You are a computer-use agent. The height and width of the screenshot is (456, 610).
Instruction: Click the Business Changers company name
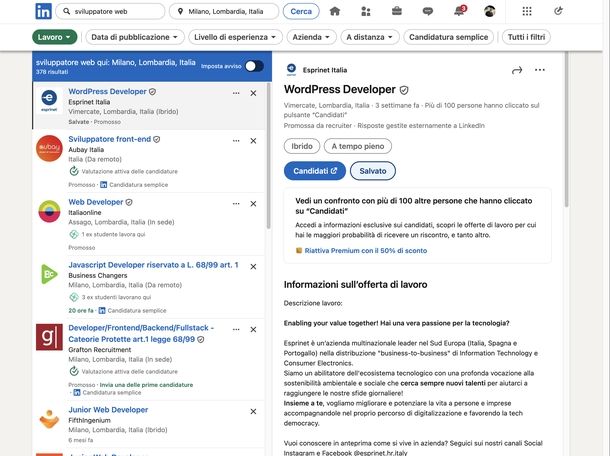98,275
